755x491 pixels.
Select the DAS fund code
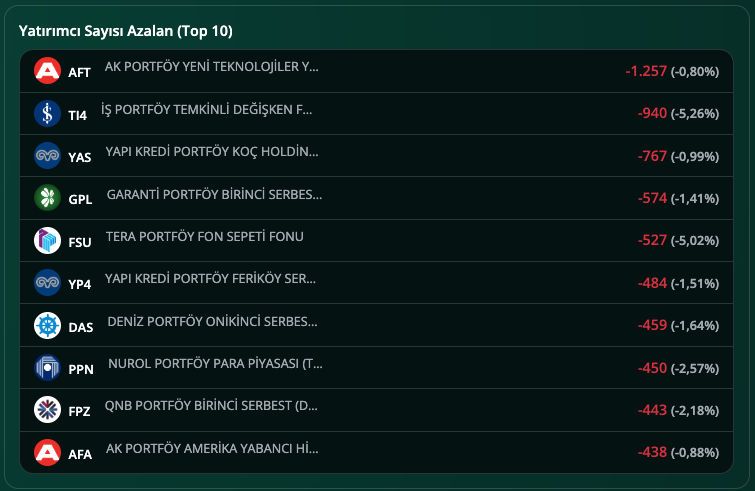pos(80,328)
